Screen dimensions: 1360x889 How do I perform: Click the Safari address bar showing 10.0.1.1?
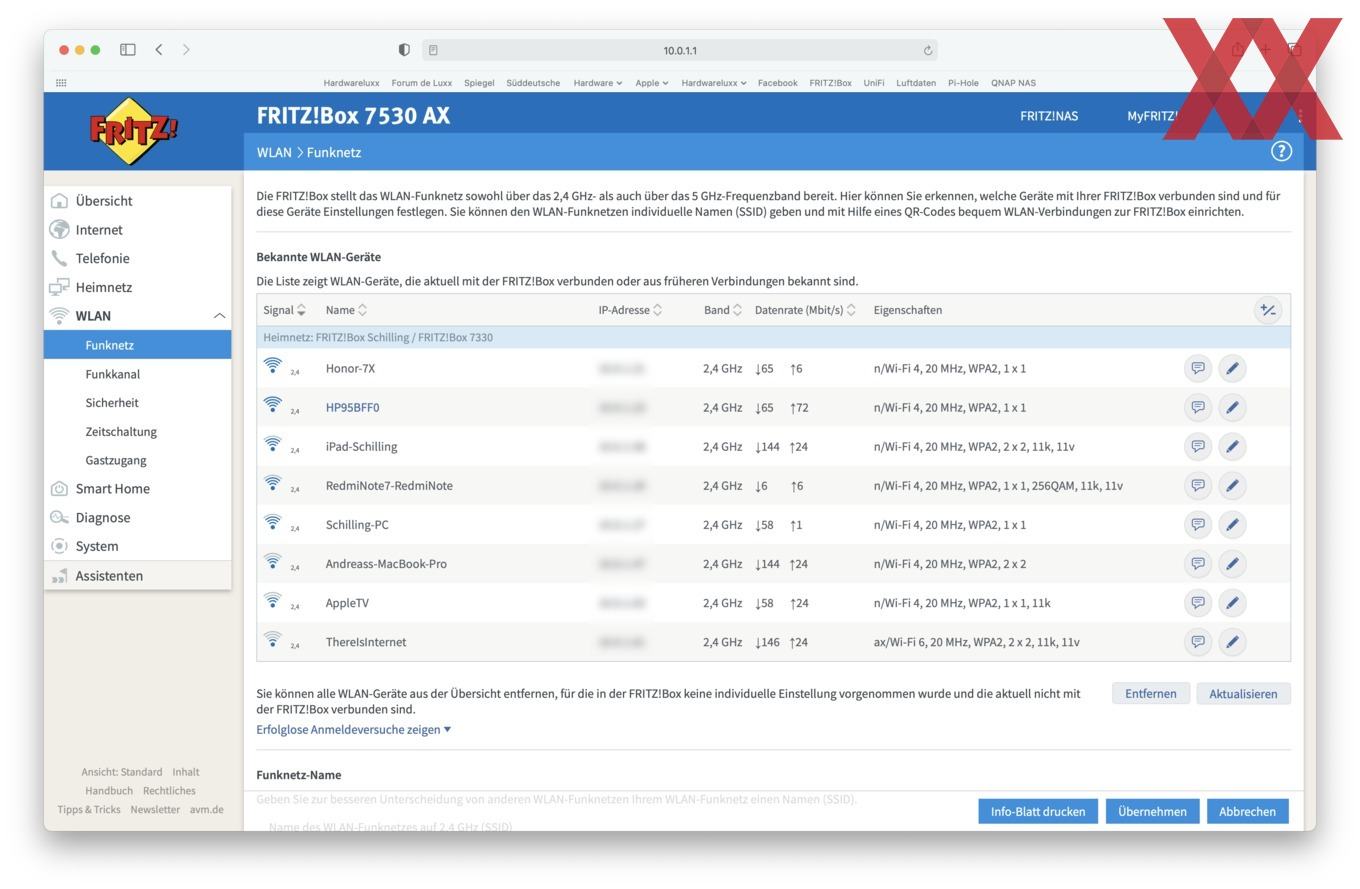[680, 50]
